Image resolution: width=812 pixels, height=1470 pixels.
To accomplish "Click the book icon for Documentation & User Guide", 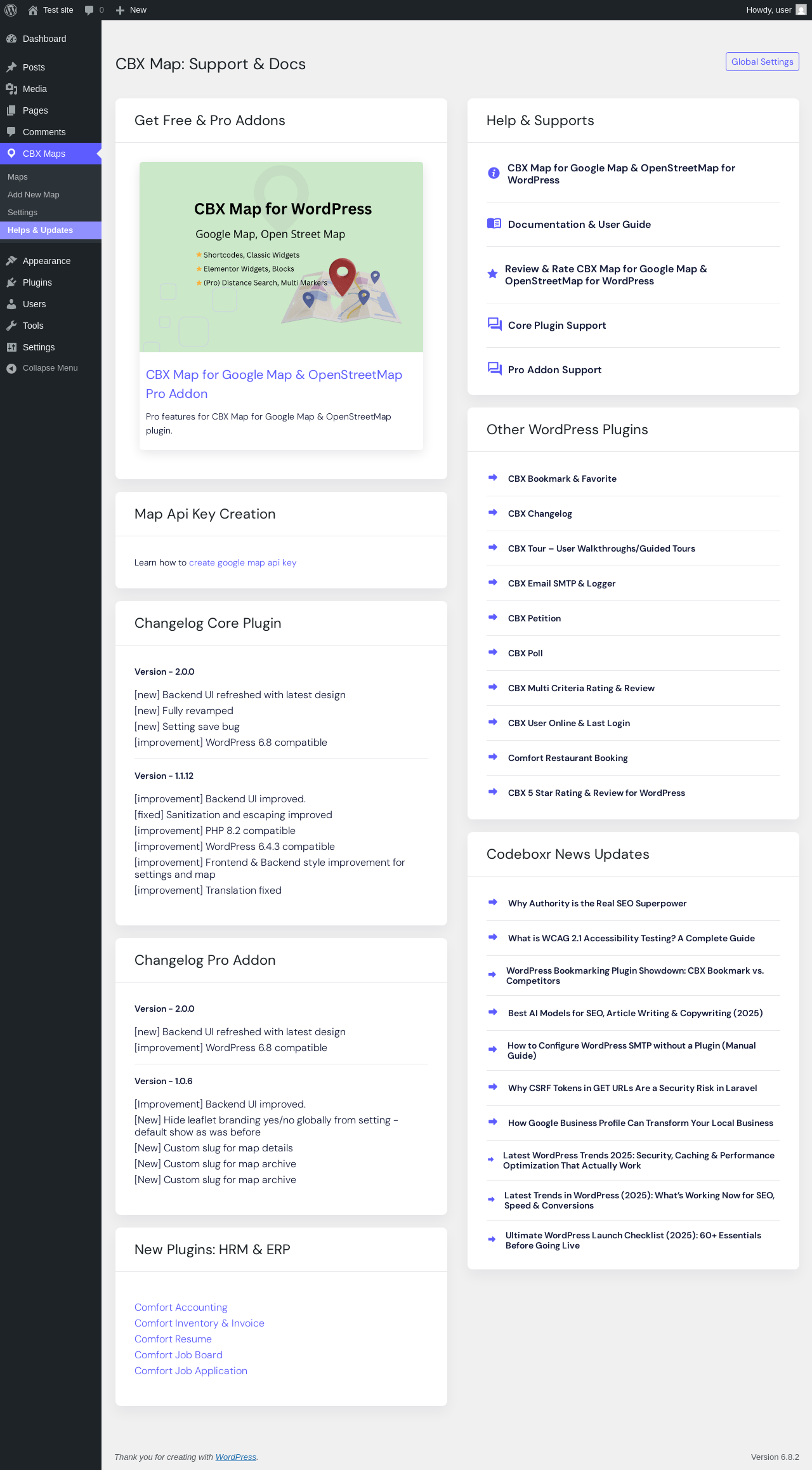I will point(494,223).
